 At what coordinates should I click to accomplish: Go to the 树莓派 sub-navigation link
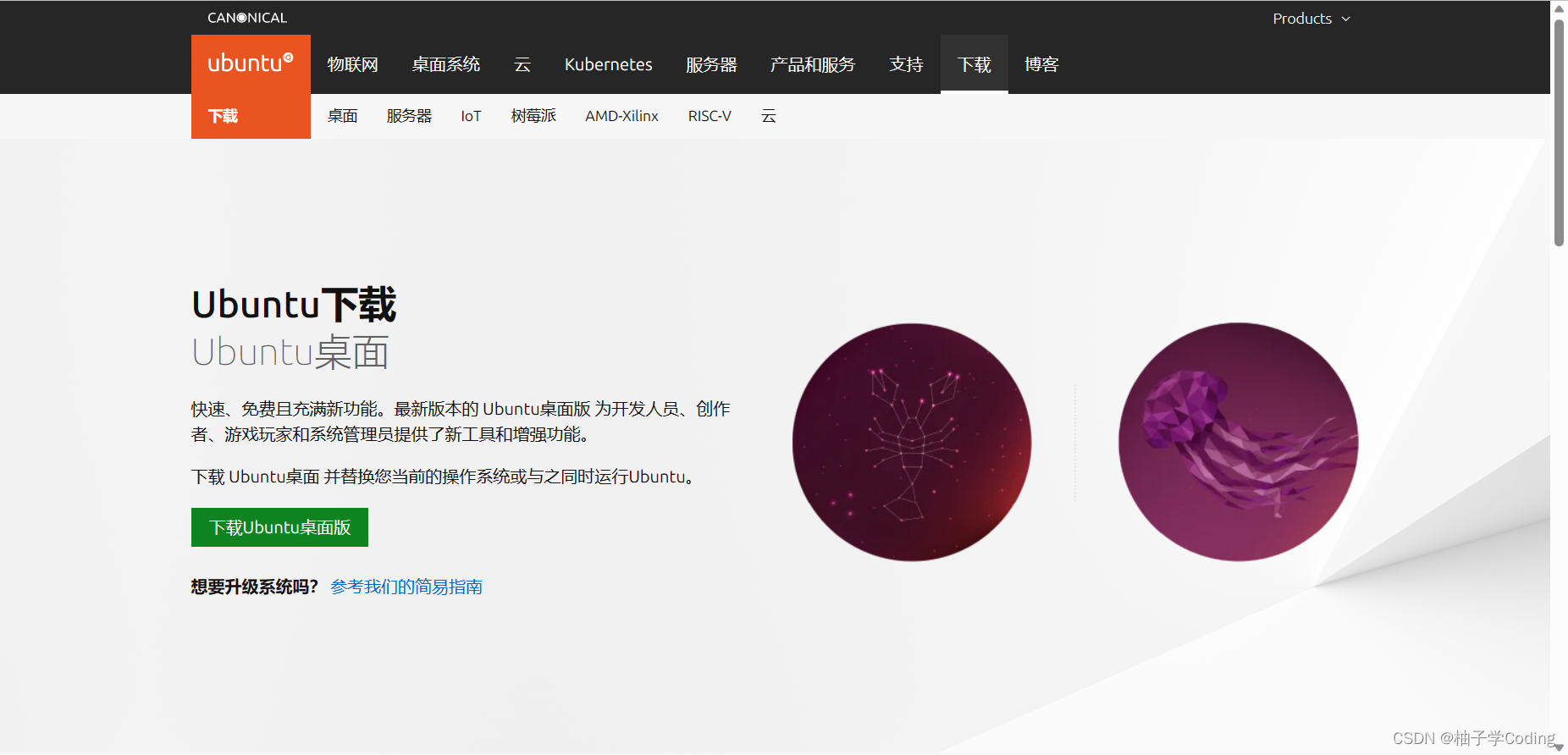tap(533, 116)
